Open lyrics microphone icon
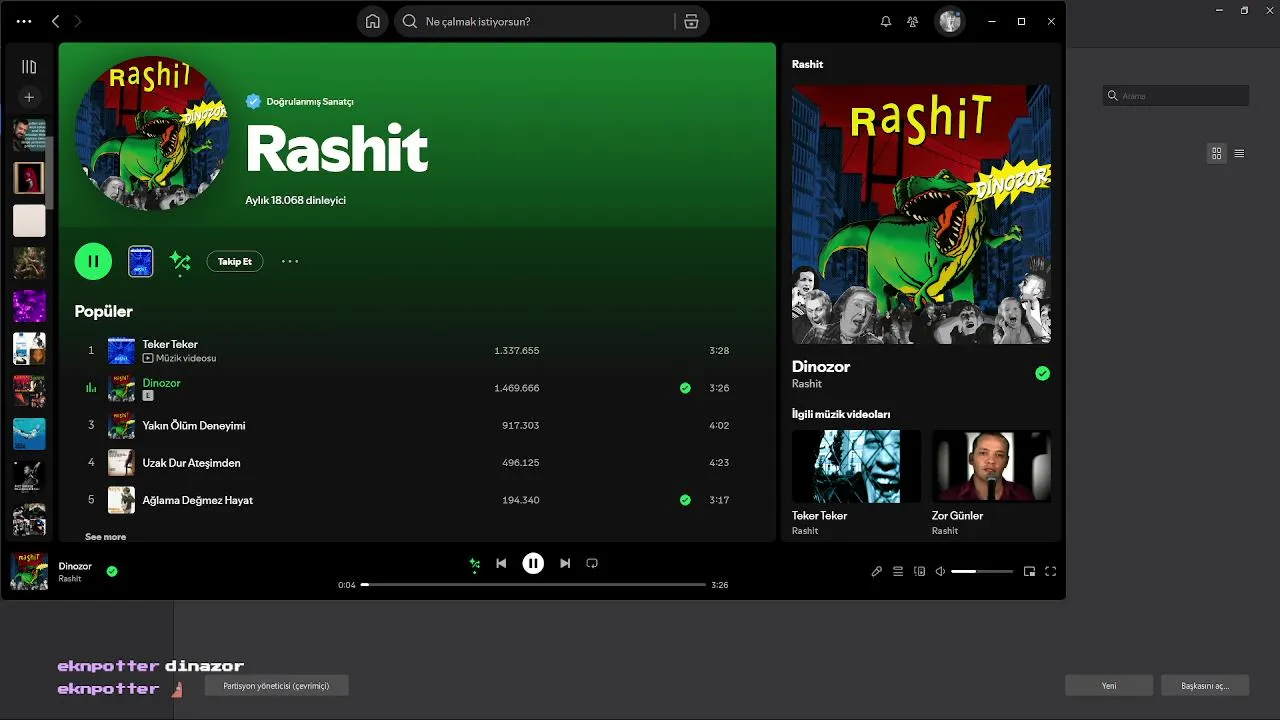The image size is (1280, 720). click(877, 571)
